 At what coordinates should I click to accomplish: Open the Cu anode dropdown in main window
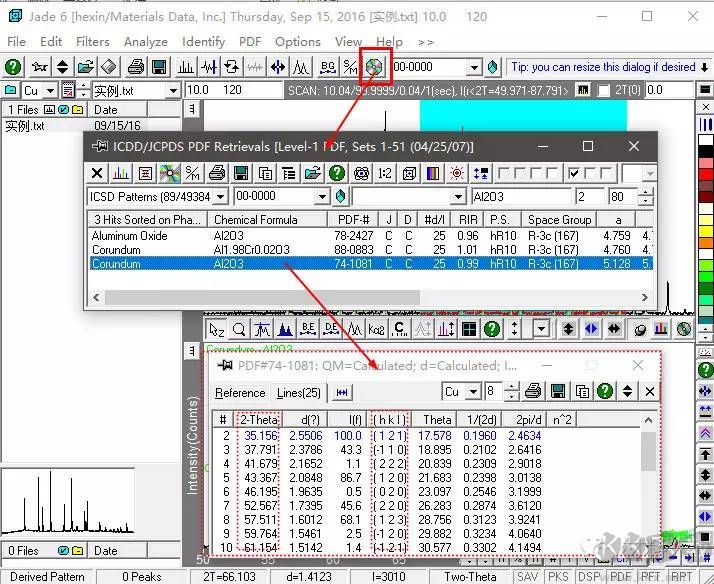click(50, 91)
